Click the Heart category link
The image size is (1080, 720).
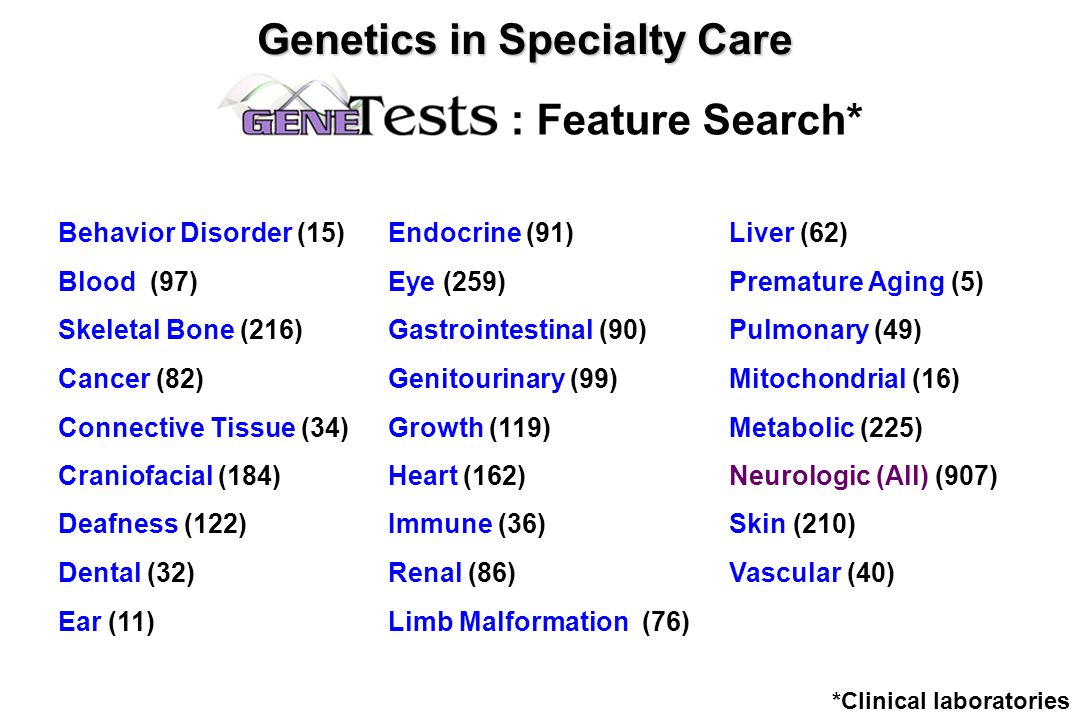[423, 476]
